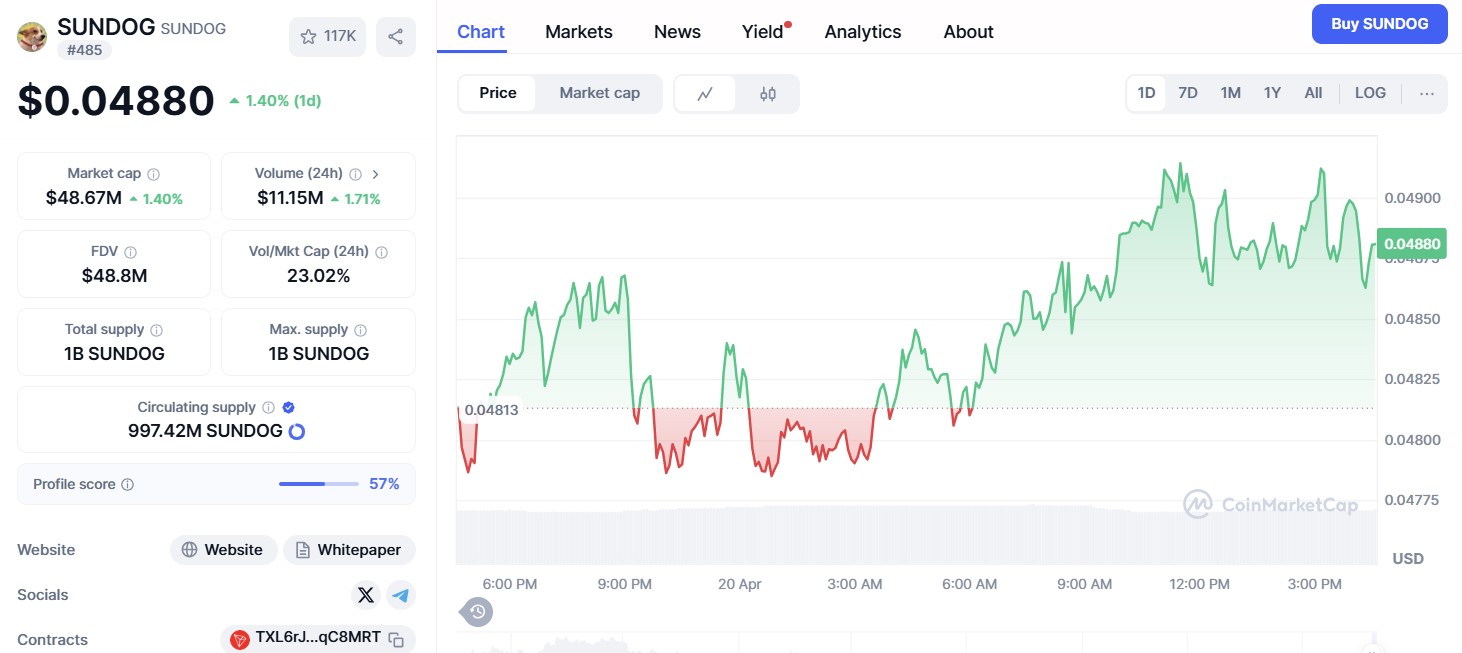Click the Market cap info icon

[153, 174]
